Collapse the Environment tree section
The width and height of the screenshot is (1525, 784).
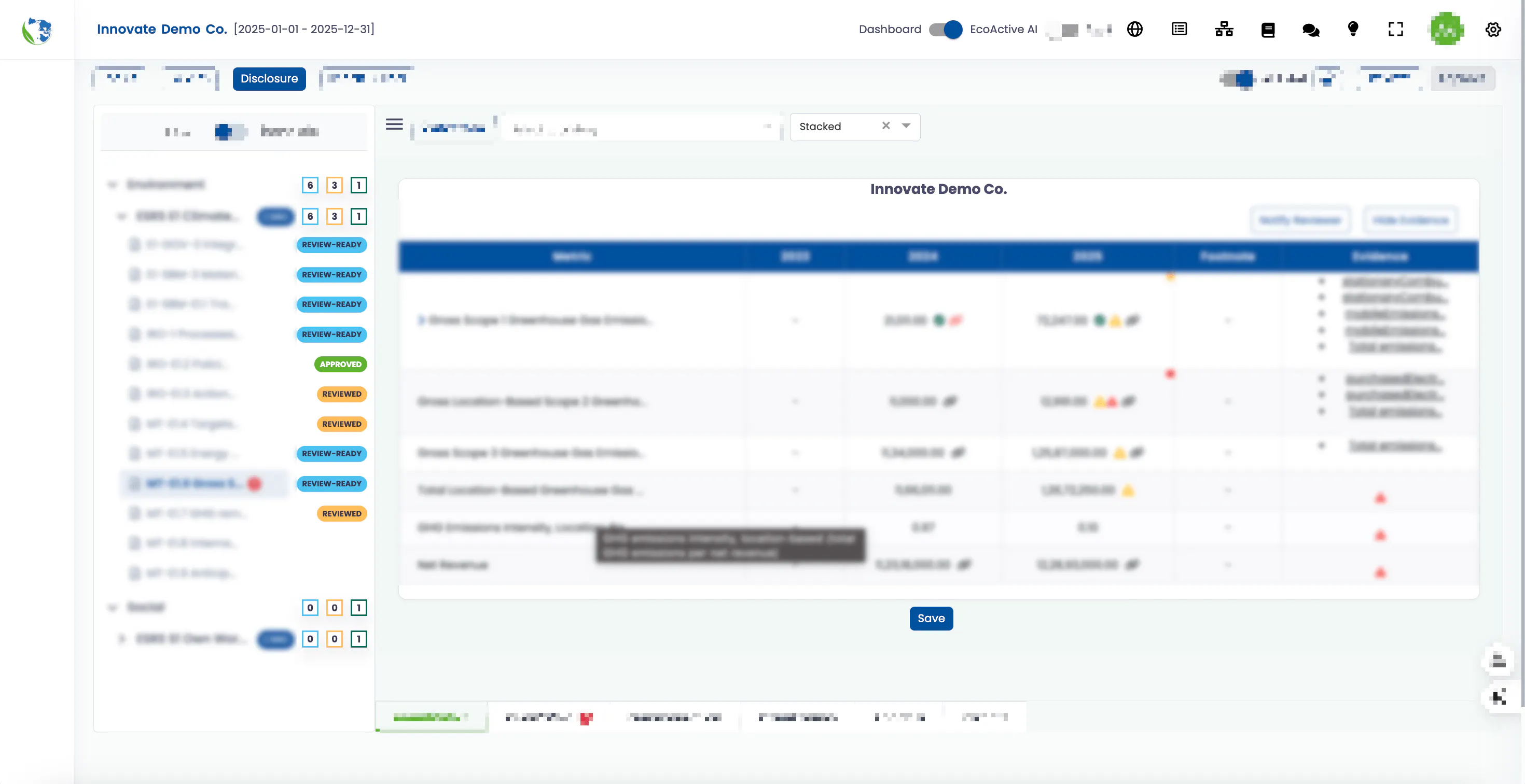[x=113, y=185]
